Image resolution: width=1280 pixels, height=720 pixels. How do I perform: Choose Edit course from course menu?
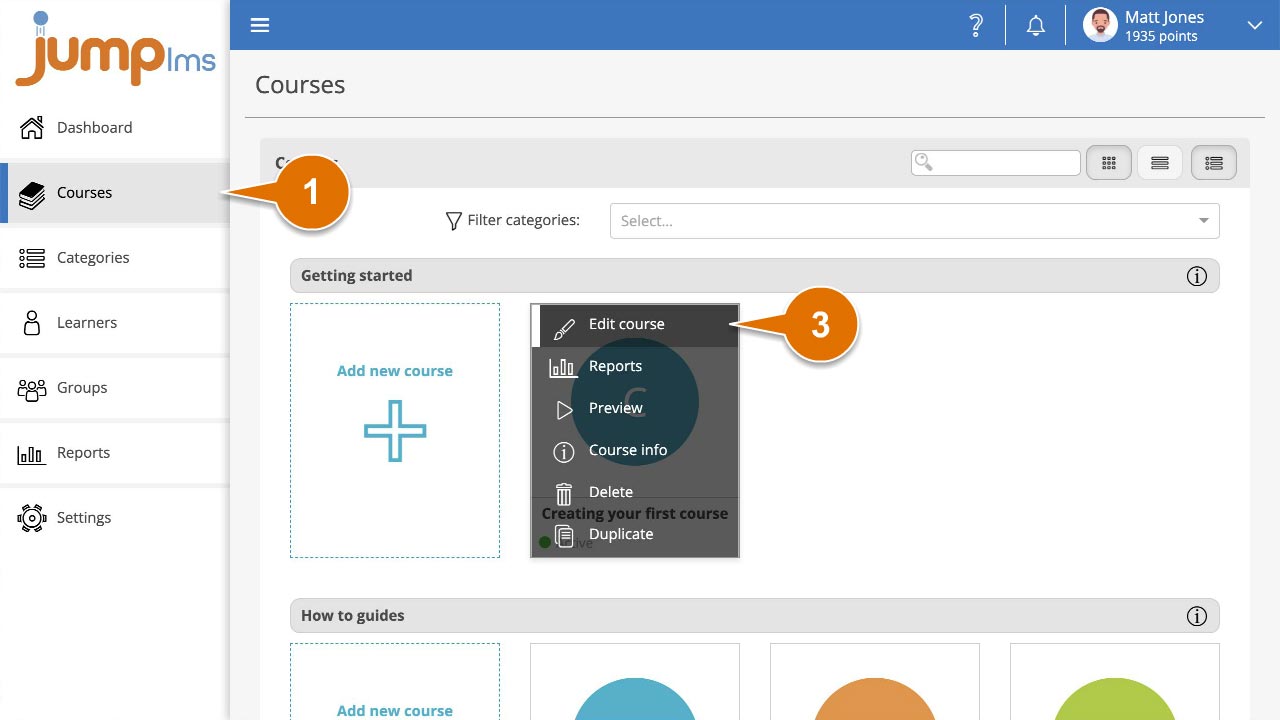point(635,325)
